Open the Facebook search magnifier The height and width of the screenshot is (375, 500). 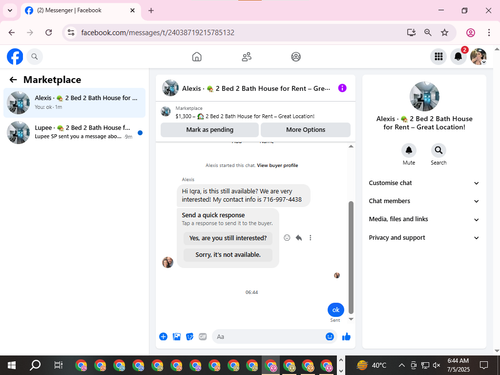click(x=34, y=57)
